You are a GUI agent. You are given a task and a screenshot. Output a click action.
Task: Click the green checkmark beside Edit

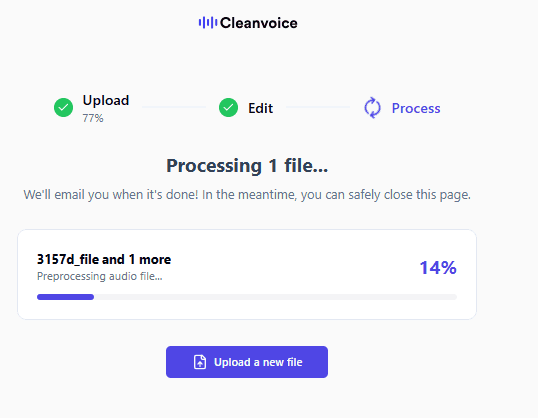[229, 107]
